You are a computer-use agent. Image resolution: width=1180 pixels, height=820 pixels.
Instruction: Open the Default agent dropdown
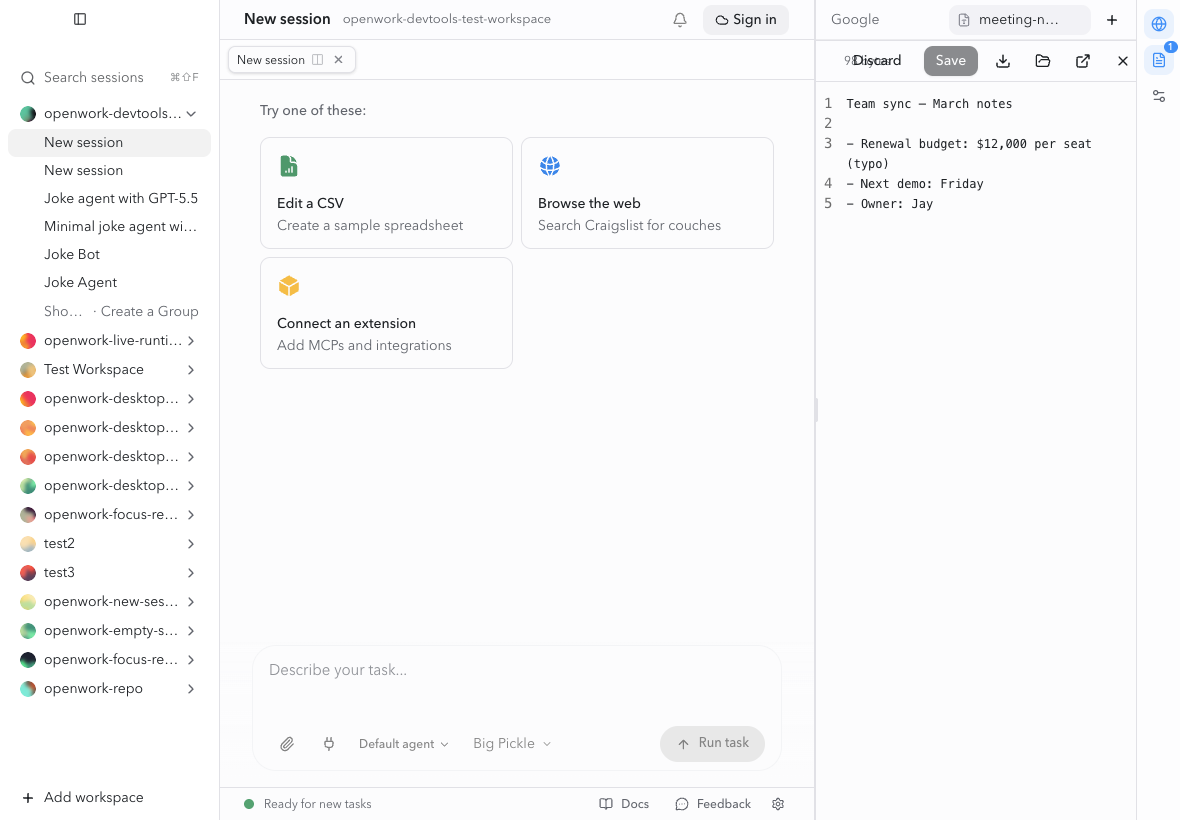(403, 744)
